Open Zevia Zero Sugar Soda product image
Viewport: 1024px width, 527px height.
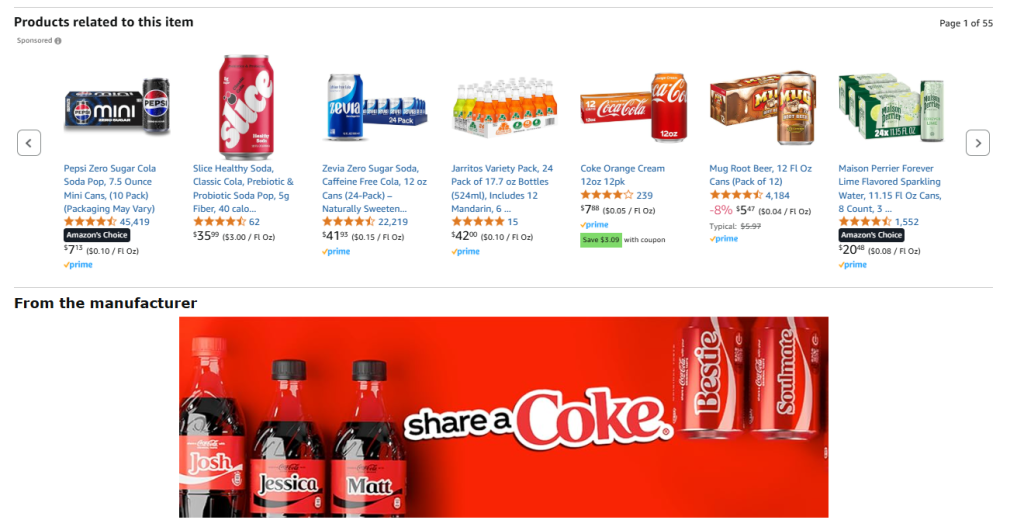(376, 107)
